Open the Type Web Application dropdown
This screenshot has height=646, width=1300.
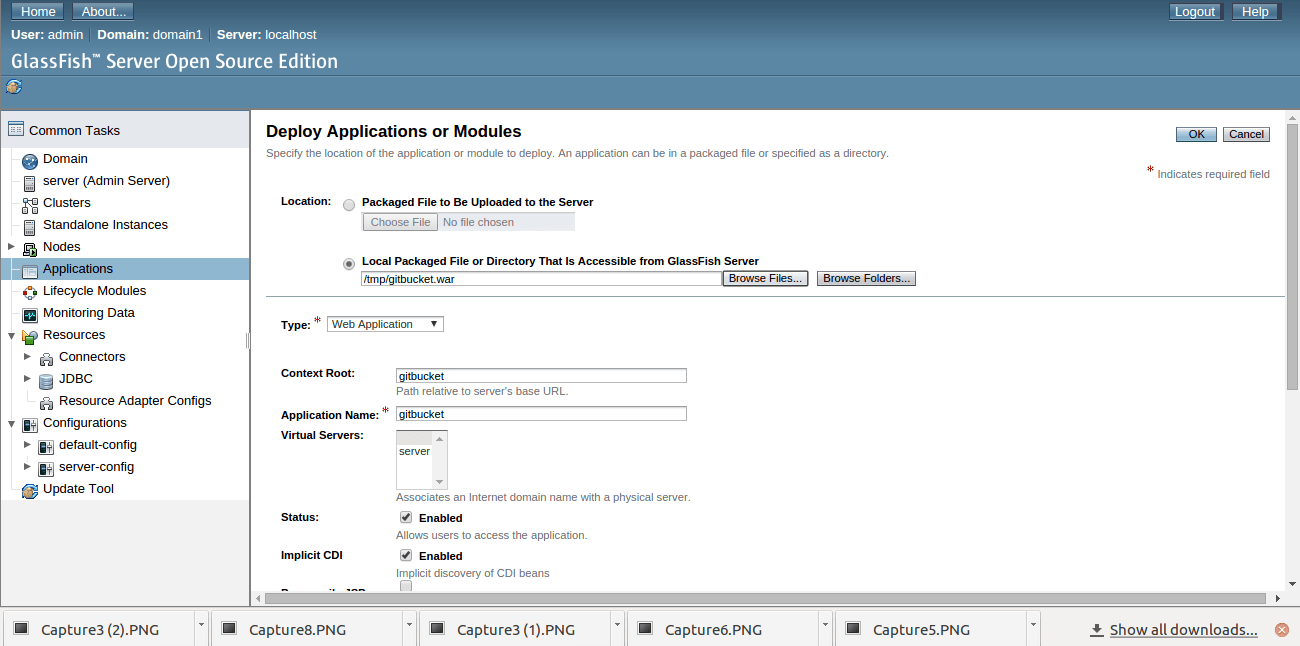click(385, 324)
